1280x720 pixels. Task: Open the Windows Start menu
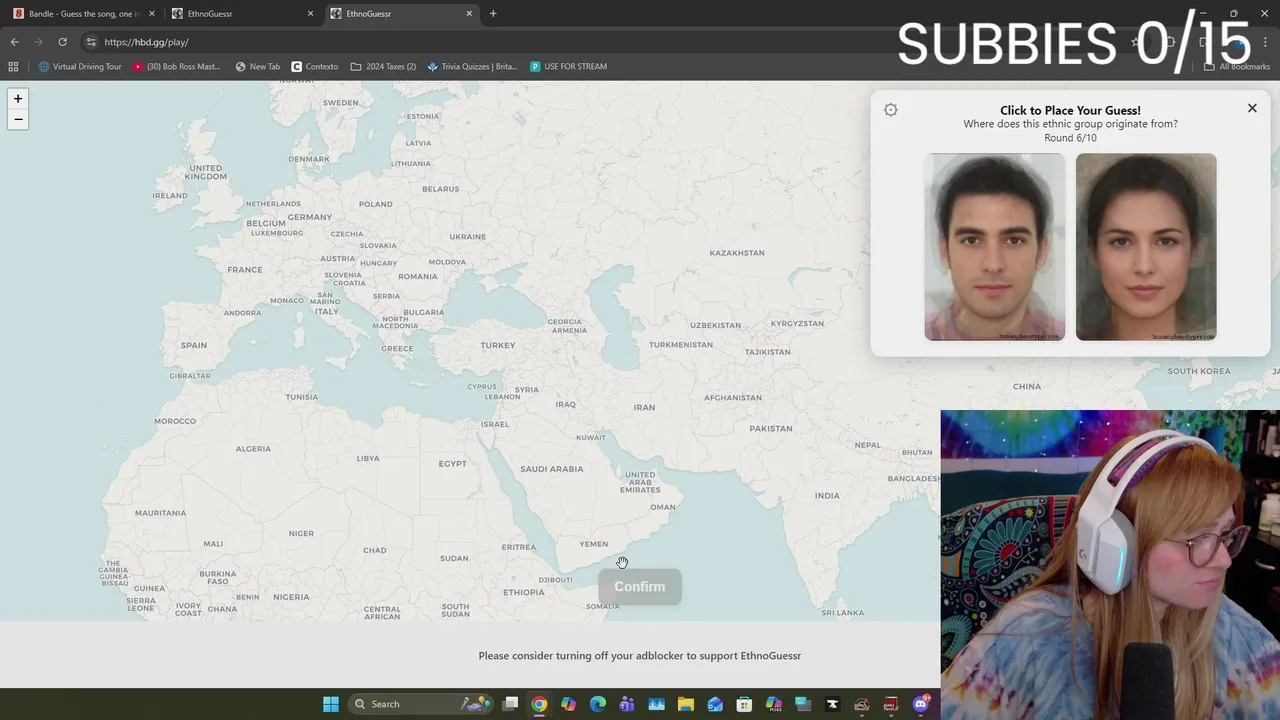point(331,704)
